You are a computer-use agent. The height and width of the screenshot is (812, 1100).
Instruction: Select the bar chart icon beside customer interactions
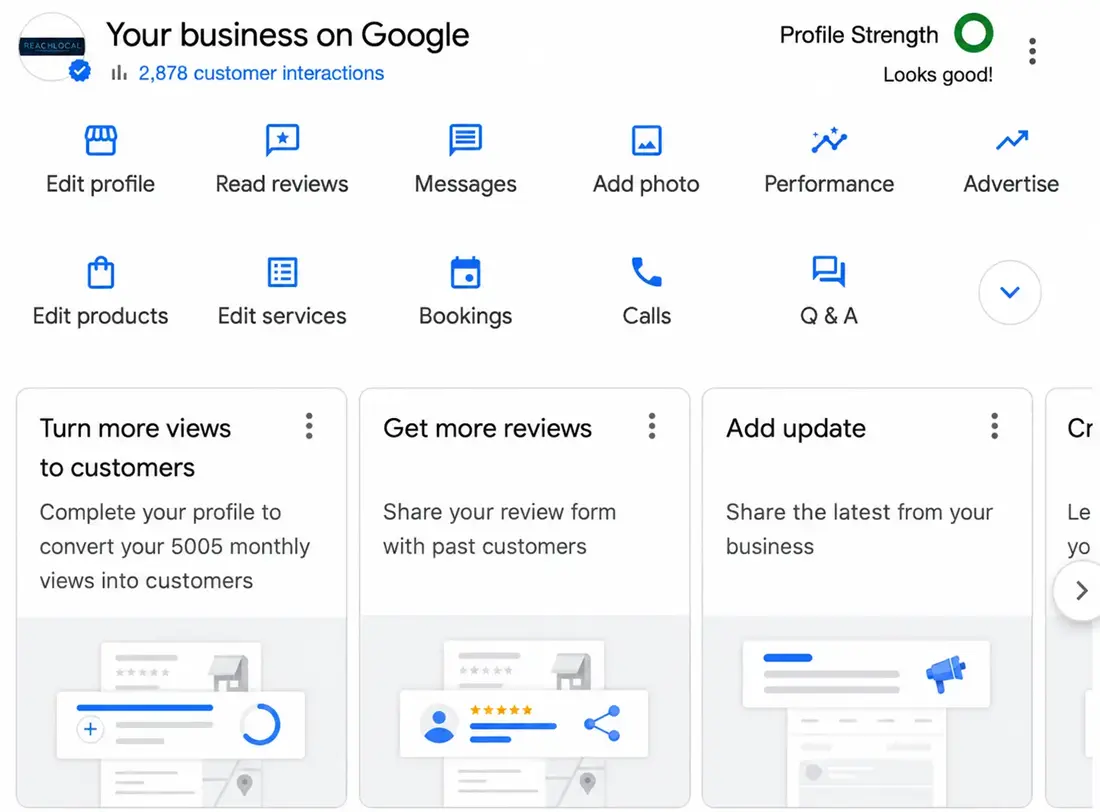point(119,72)
